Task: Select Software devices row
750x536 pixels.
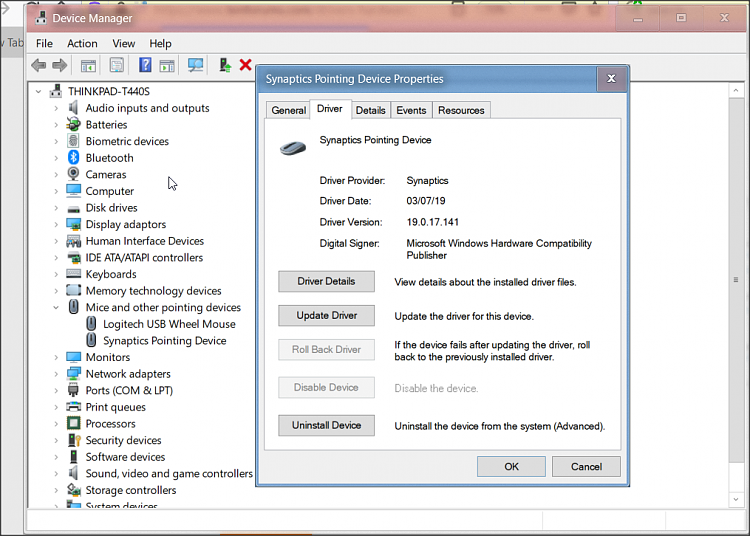Action: (125, 457)
